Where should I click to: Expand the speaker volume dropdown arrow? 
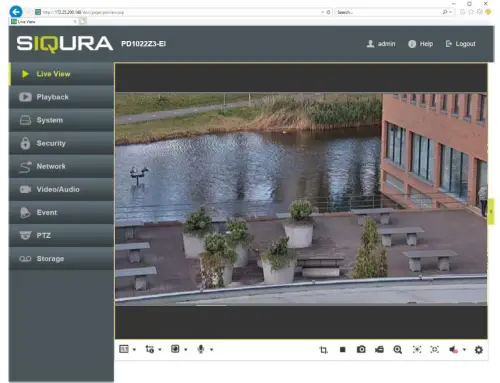(464, 350)
